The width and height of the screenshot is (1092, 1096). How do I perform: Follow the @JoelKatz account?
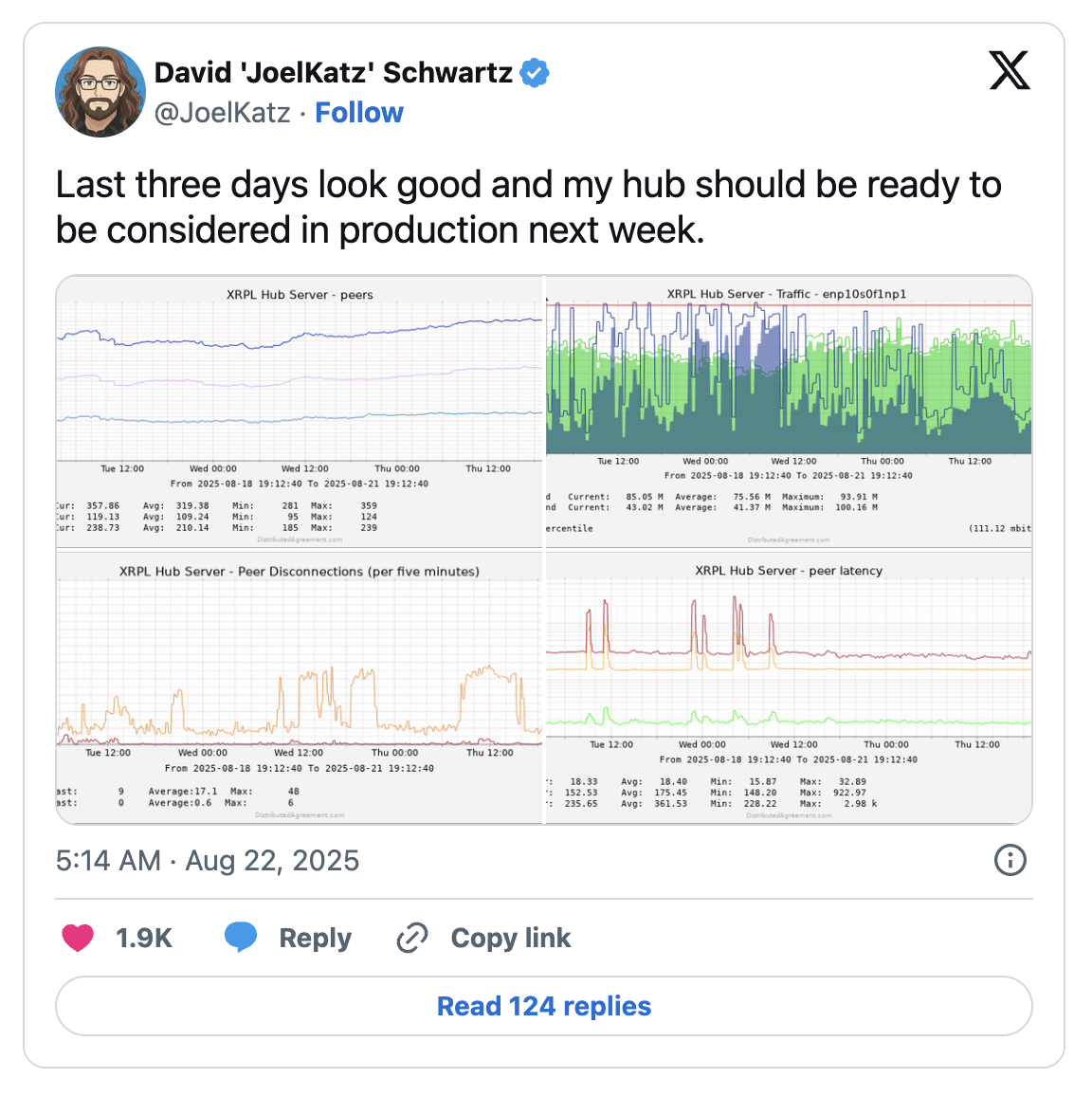359,113
